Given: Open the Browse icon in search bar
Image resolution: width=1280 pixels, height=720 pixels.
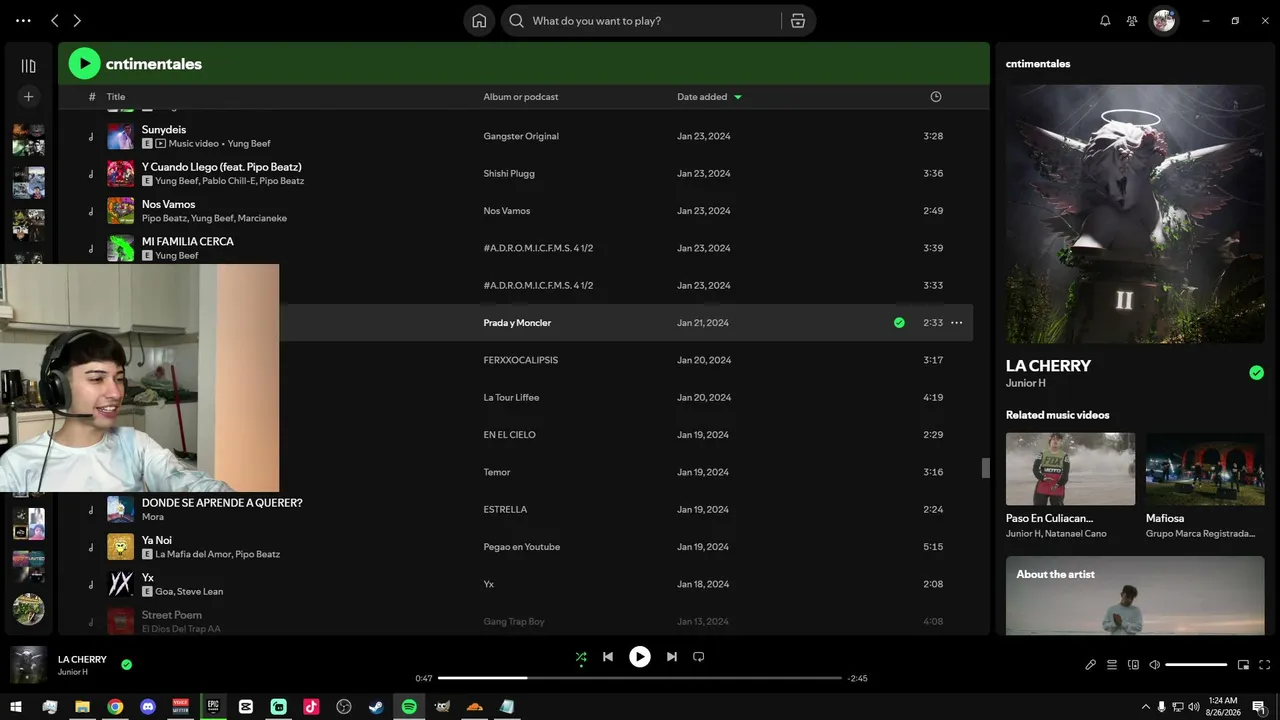Looking at the screenshot, I should 798,21.
